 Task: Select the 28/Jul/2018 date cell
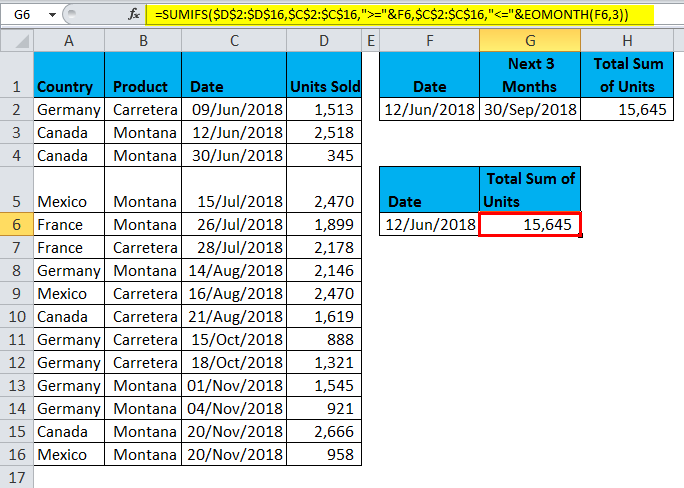pyautogui.click(x=234, y=247)
